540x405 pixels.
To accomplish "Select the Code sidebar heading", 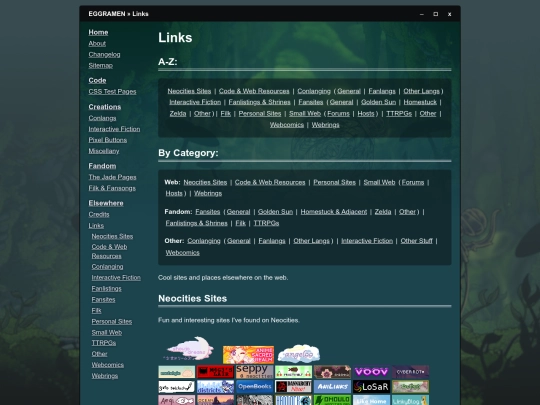I will click(x=97, y=81).
